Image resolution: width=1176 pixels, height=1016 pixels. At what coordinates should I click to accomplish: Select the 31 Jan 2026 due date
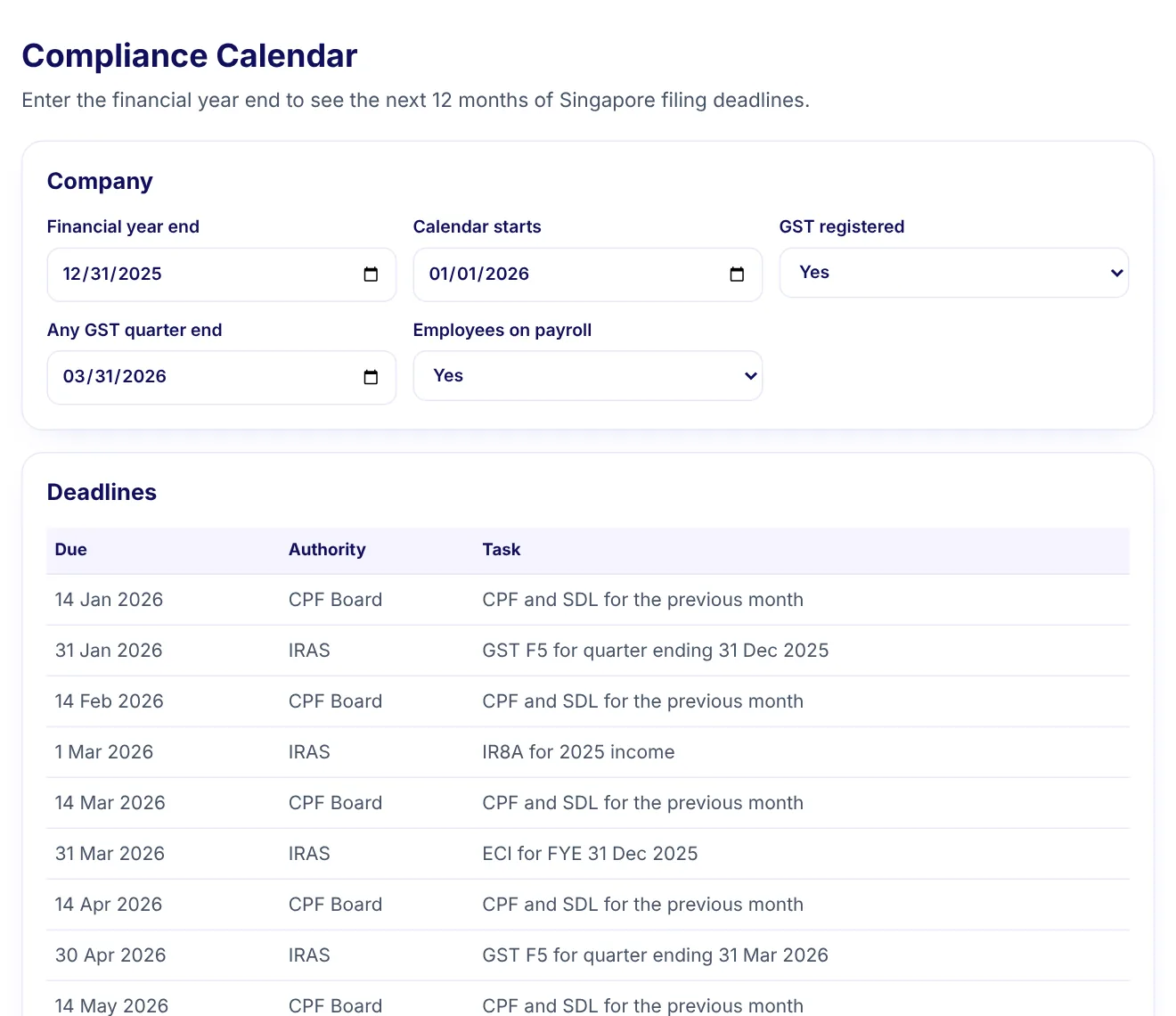click(x=109, y=651)
